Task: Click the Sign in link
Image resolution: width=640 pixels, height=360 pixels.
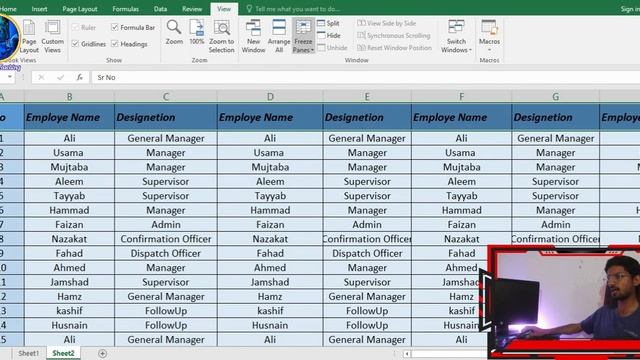Action: 630,9
